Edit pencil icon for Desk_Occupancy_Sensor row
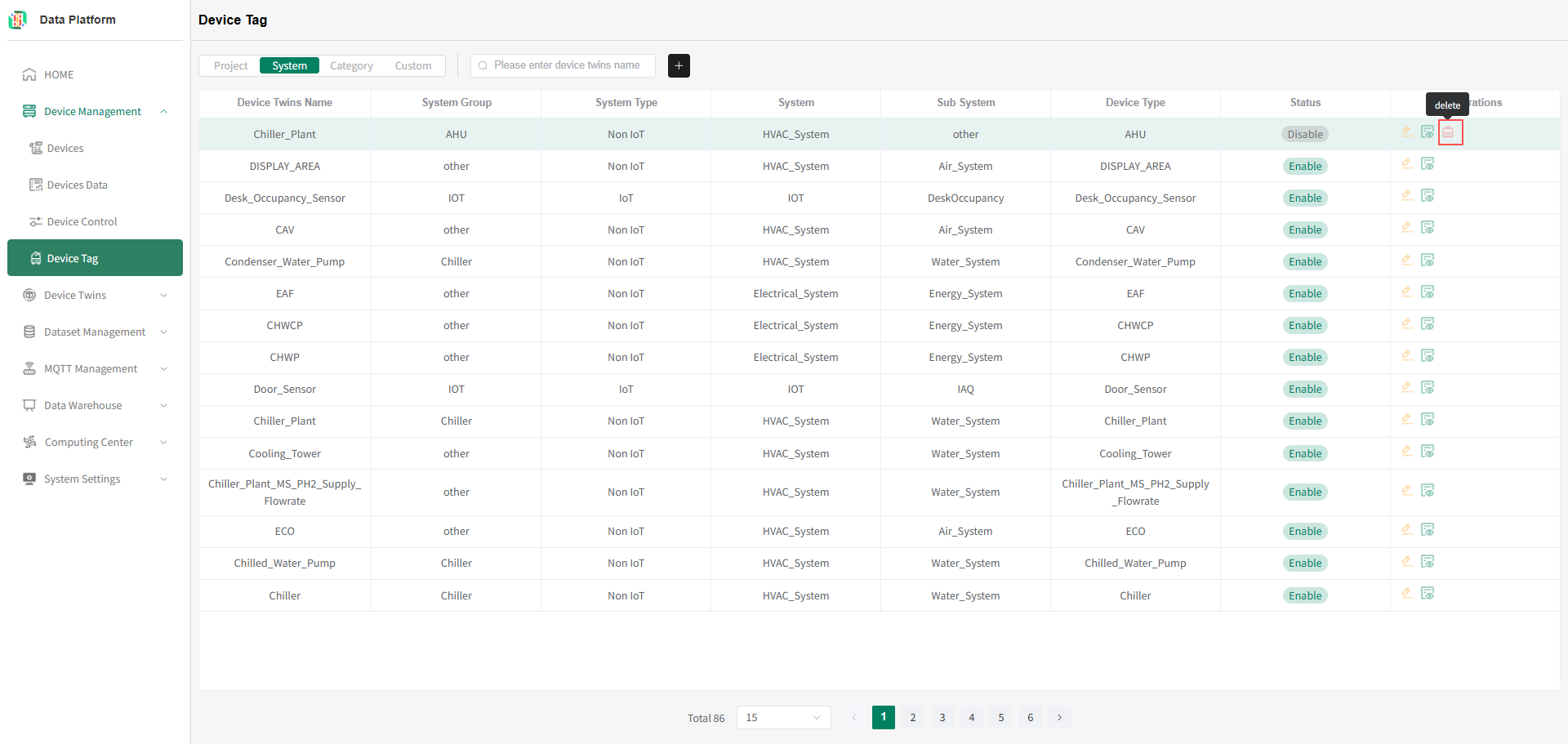This screenshot has height=744, width=1568. tap(1407, 195)
